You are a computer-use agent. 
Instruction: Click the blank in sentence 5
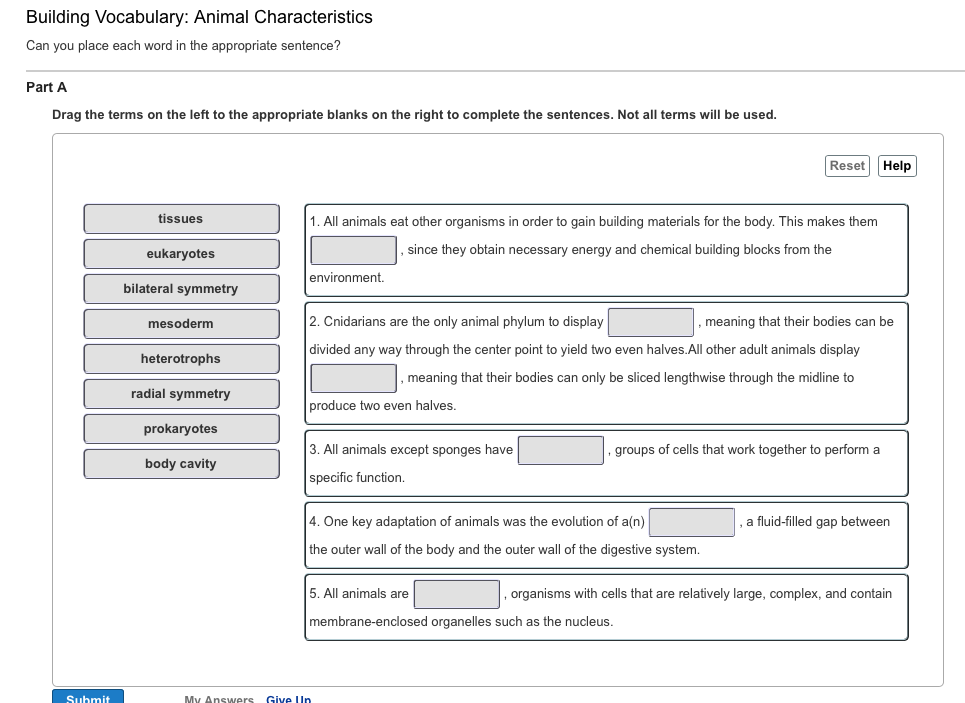click(456, 593)
